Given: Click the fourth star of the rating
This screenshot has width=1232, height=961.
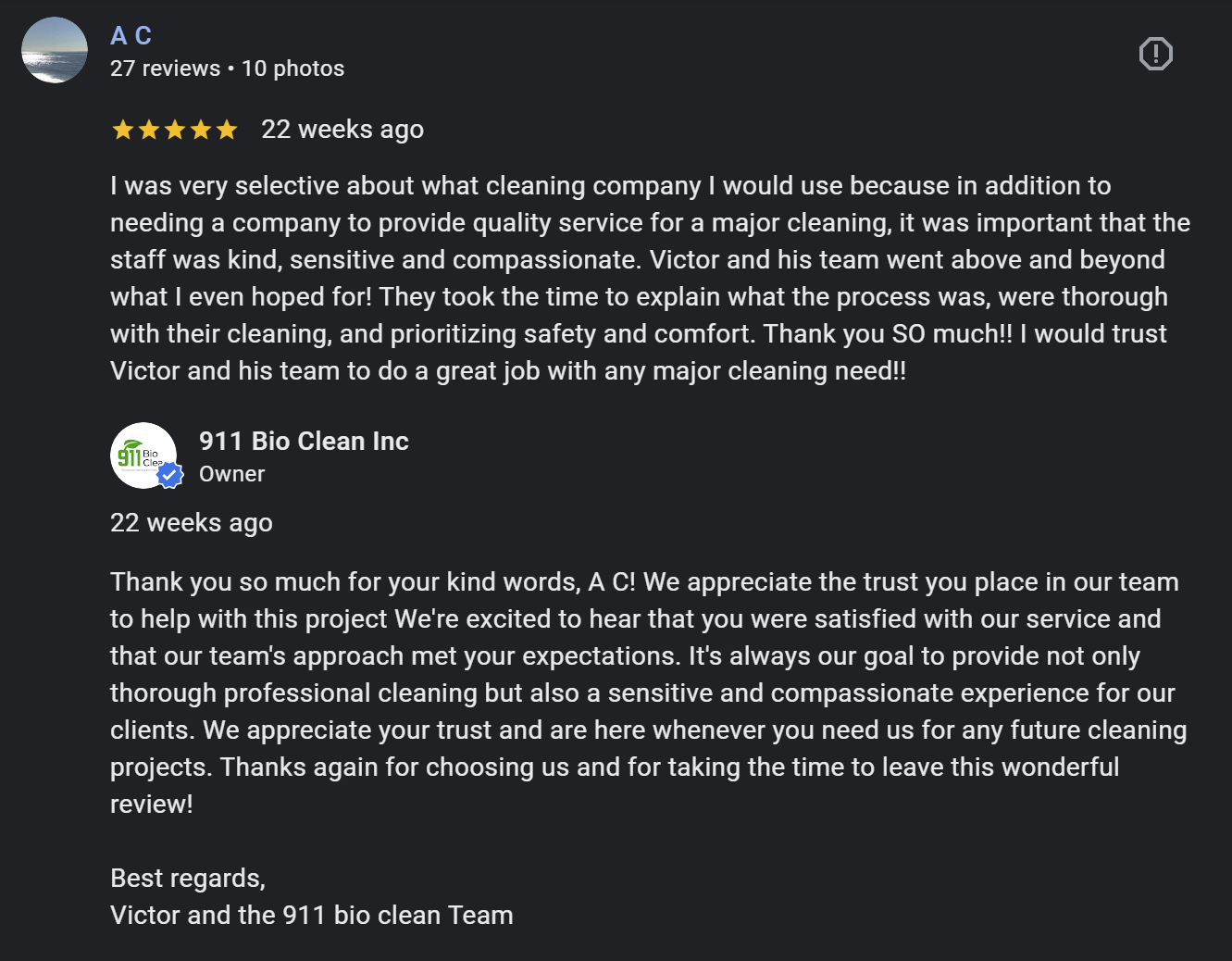Looking at the screenshot, I should tap(200, 130).
